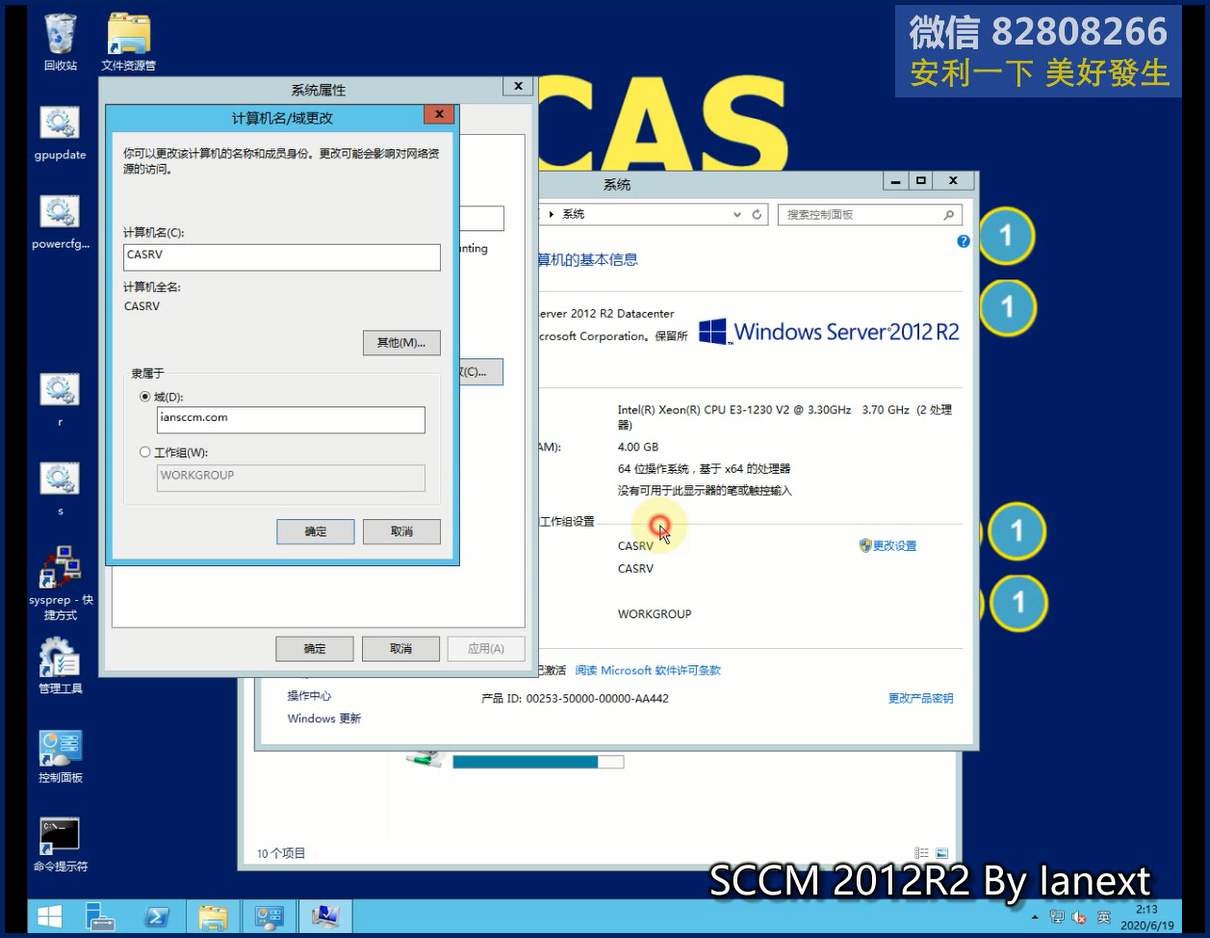Click the 10 个项目 status text

[281, 854]
